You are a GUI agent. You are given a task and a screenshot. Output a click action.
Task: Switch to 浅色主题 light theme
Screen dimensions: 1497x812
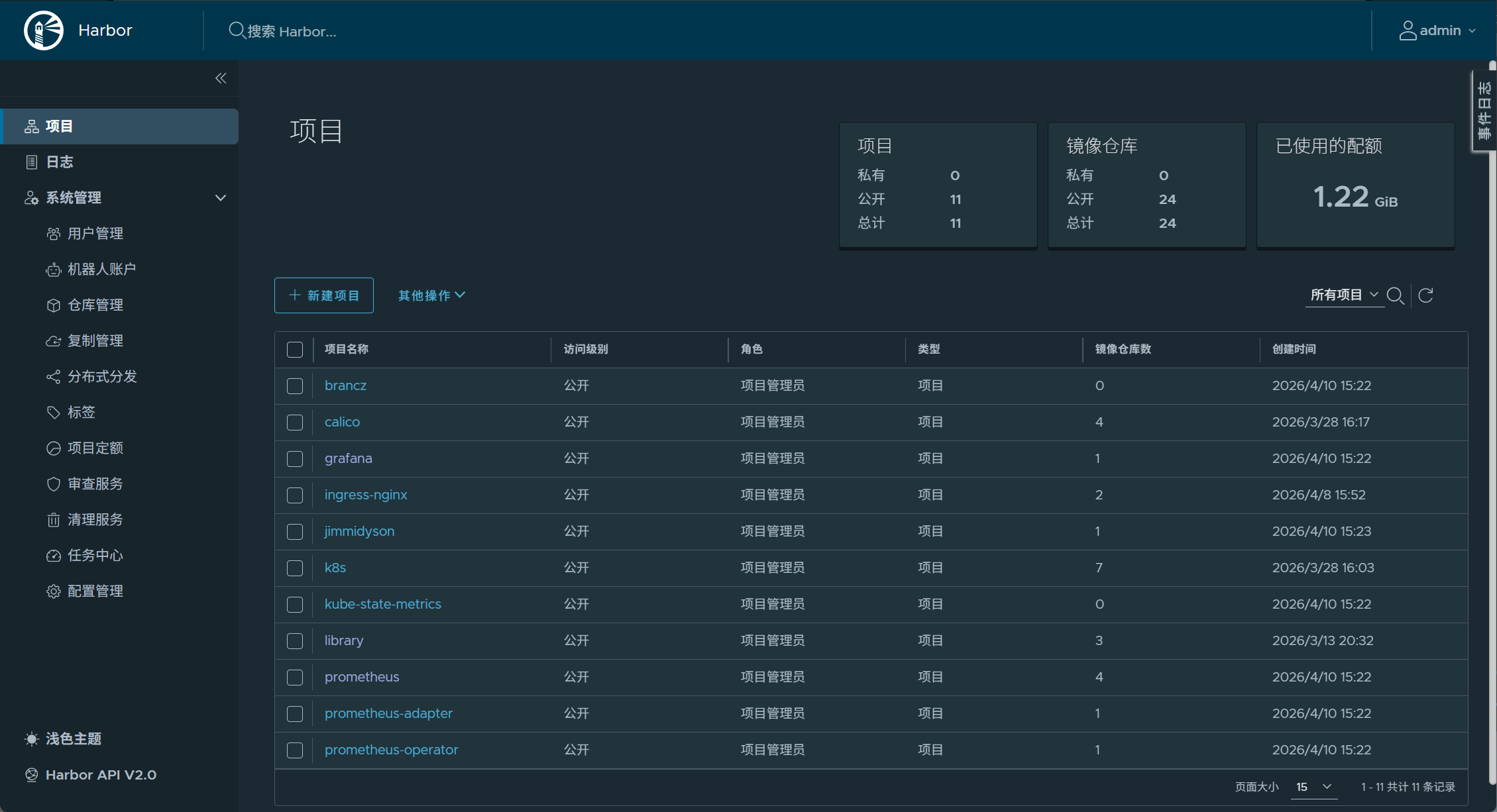click(74, 739)
